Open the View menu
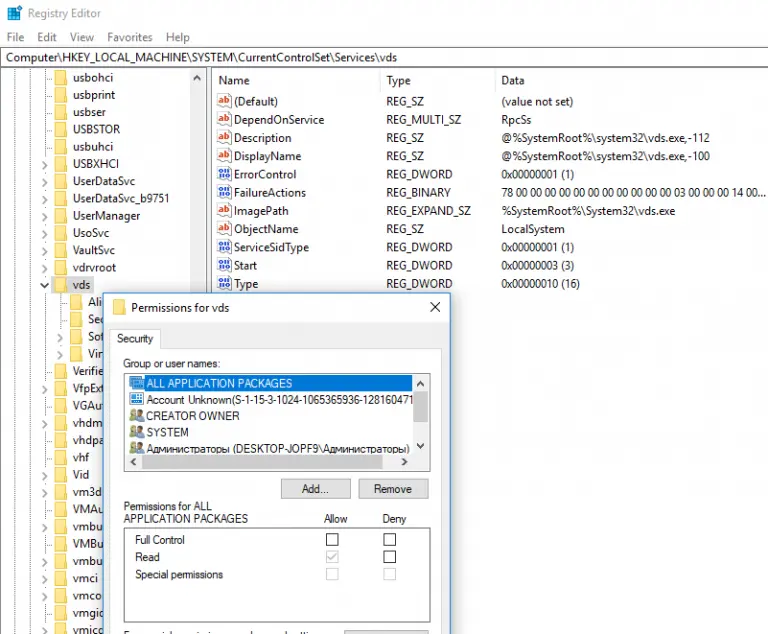This screenshot has height=634, width=768. (82, 37)
